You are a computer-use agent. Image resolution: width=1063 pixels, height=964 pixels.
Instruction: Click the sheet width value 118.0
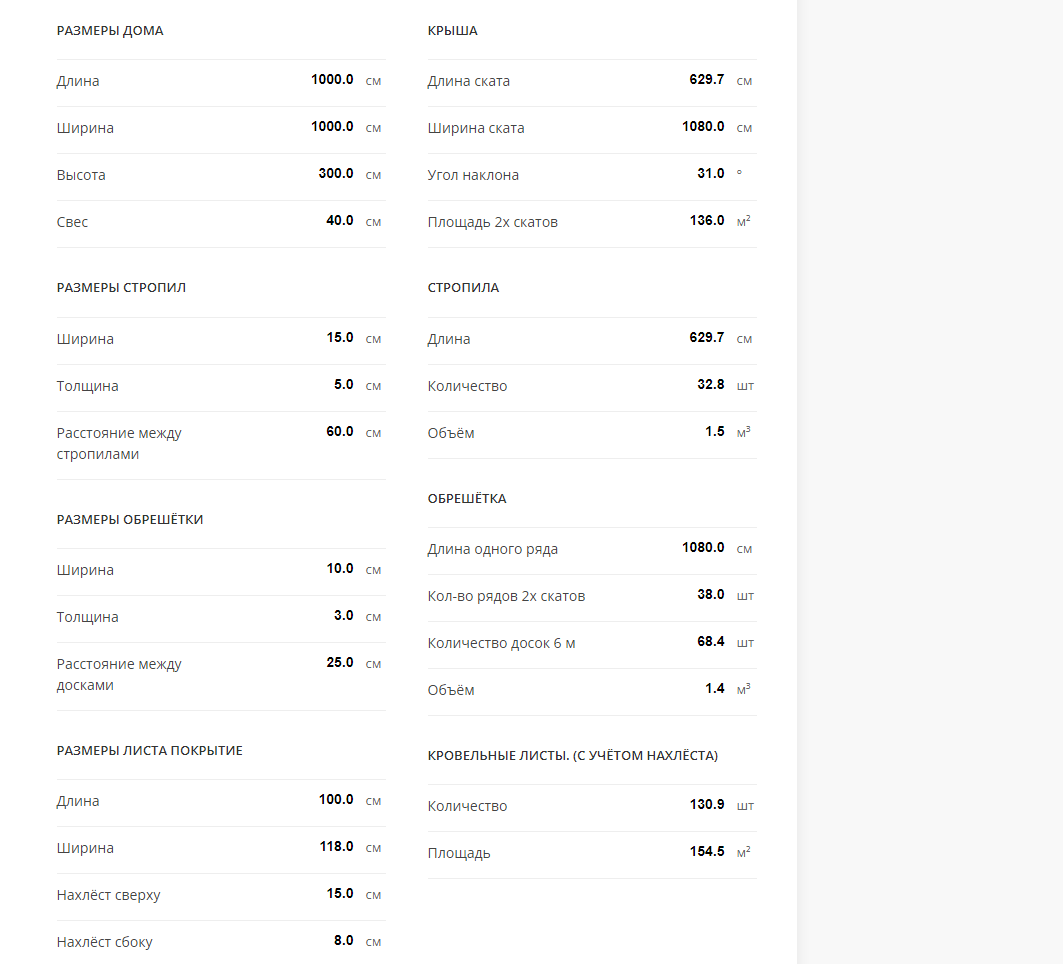336,847
